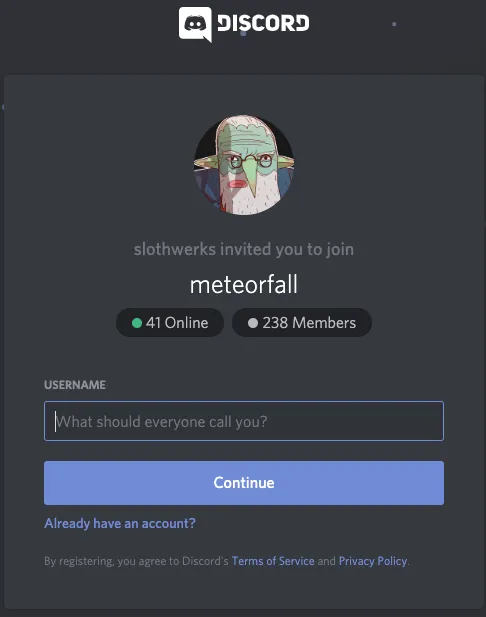Click the meteorfall server name
This screenshot has width=486, height=617.
point(244,284)
